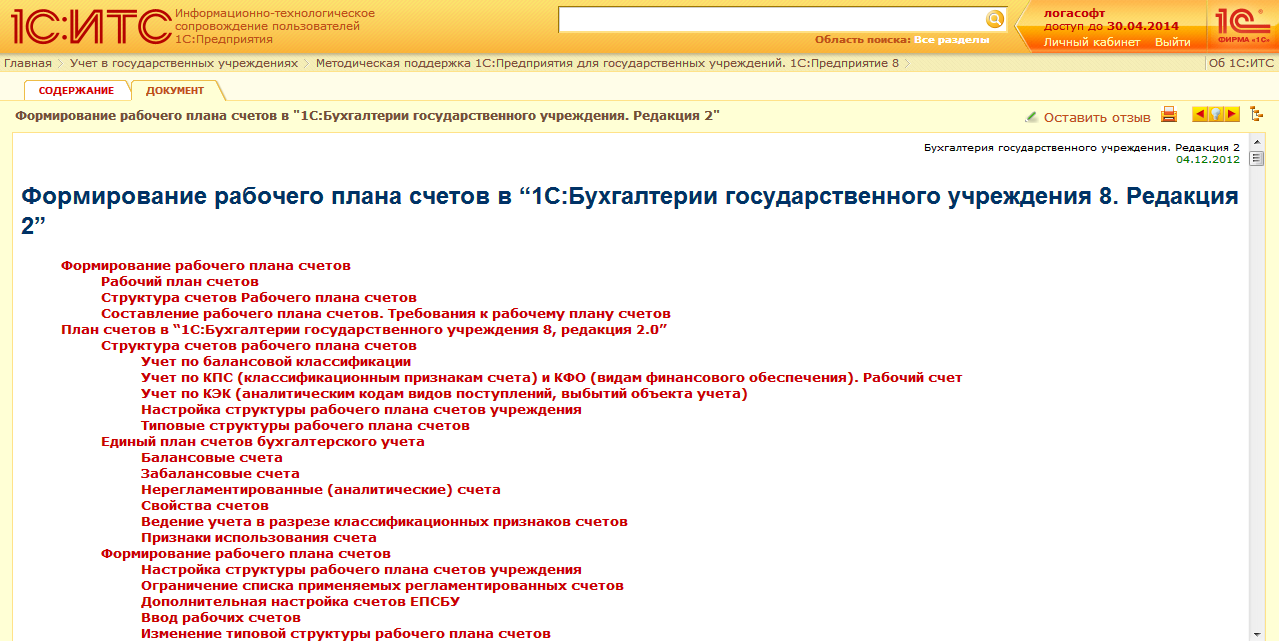Open Составление рабочего плана счетов section

pos(385,314)
